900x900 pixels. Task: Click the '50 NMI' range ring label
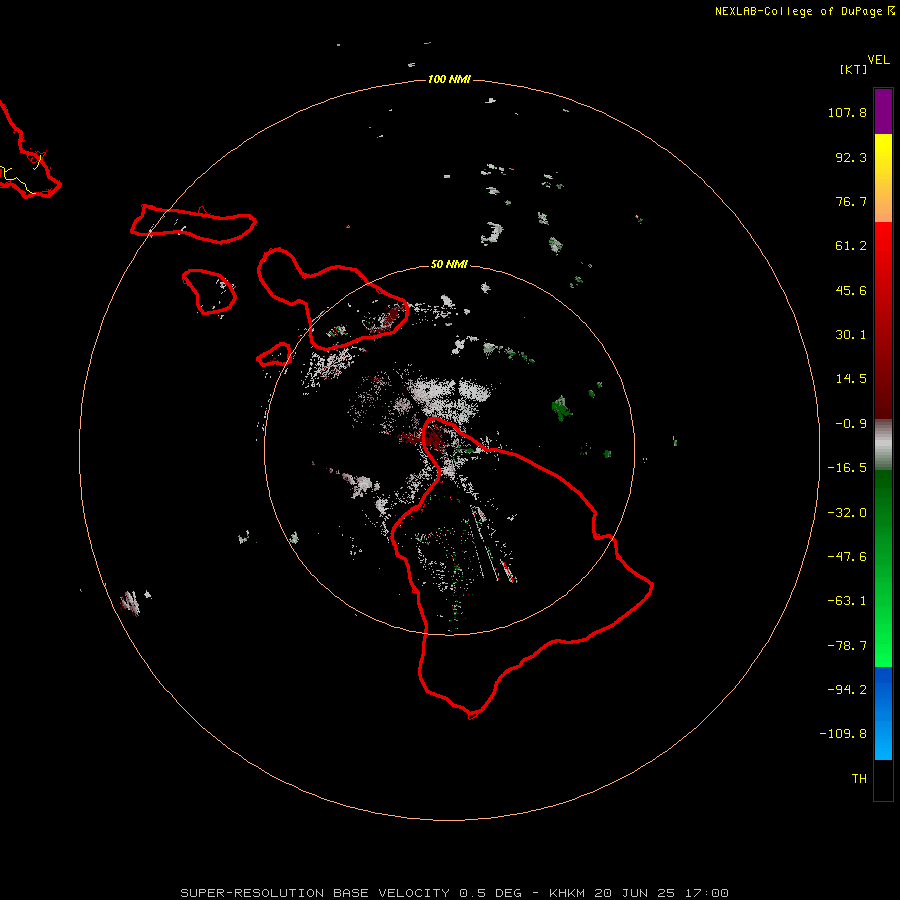449,264
